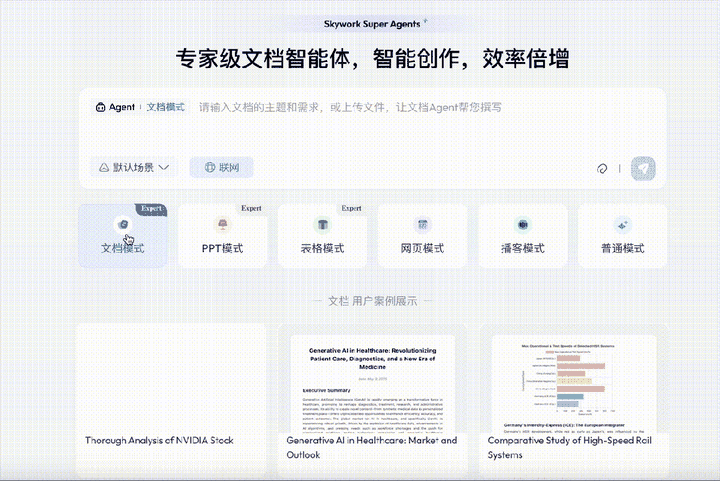Select the 文档模式 mode card

click(x=123, y=236)
